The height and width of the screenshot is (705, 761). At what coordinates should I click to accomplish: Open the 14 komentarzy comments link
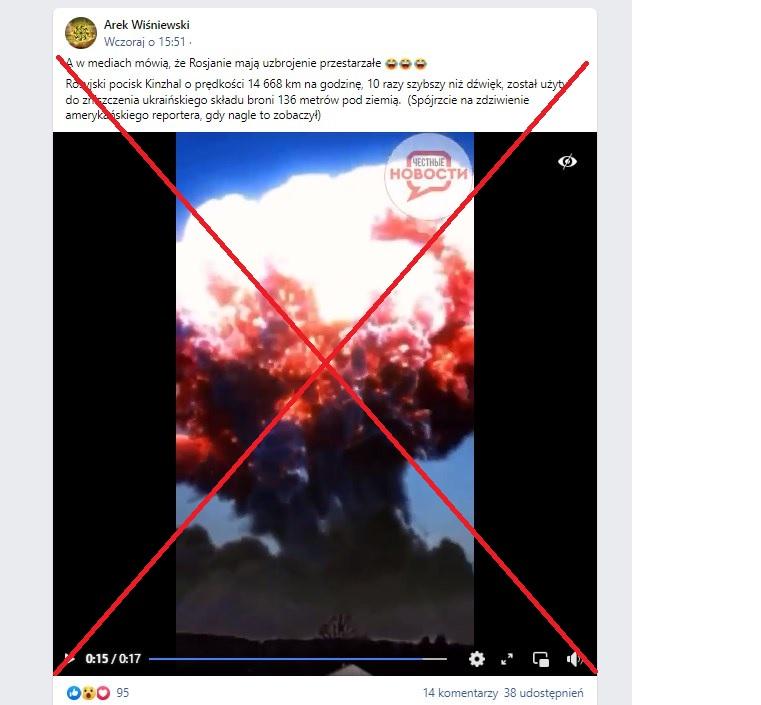460,693
